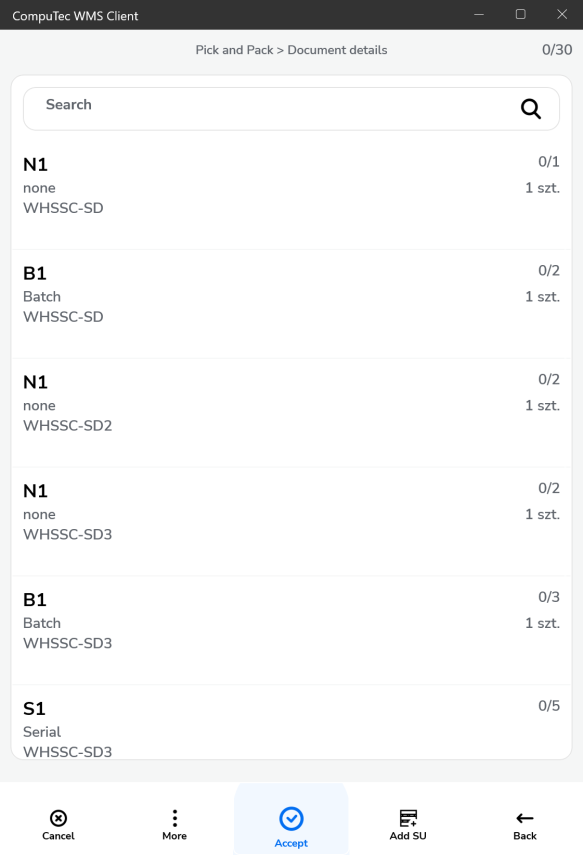583x855 pixels.
Task: Select the S1 Serial item in WHSSC-SD3
Action: pos(291,722)
